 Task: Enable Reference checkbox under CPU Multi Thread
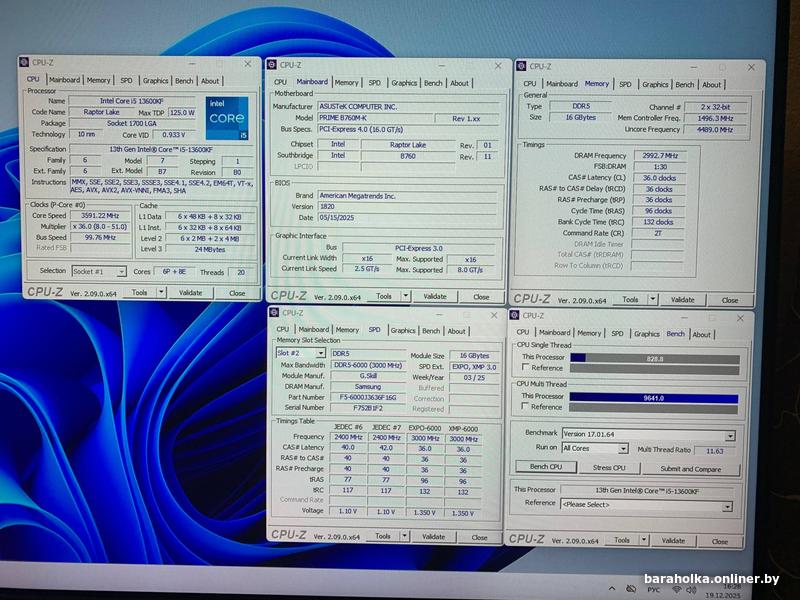pyautogui.click(x=526, y=407)
